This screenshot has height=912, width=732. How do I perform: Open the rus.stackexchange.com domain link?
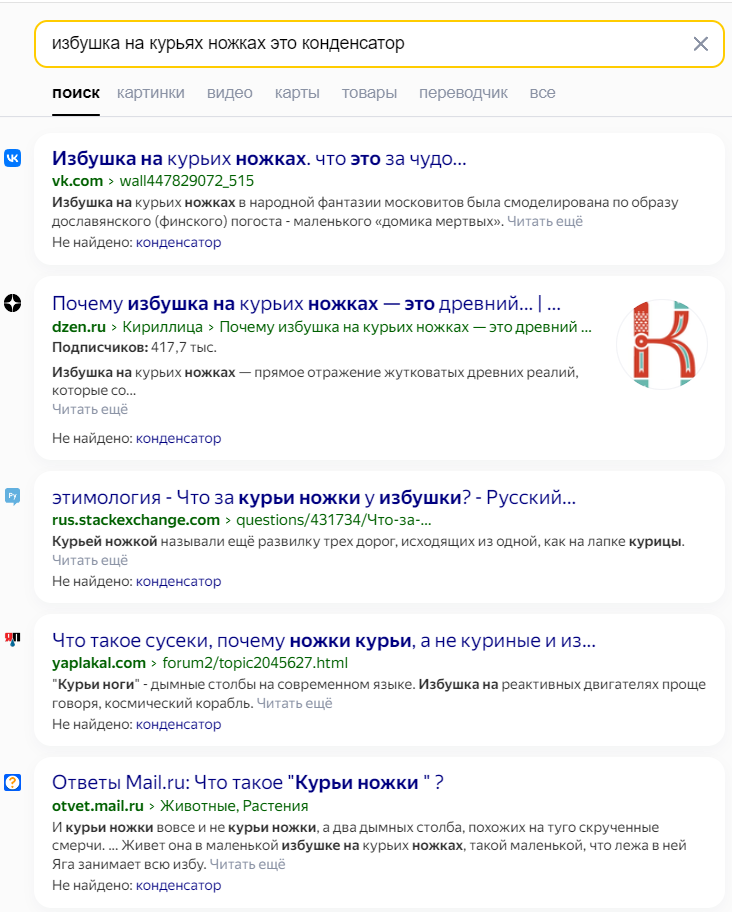[x=136, y=520]
